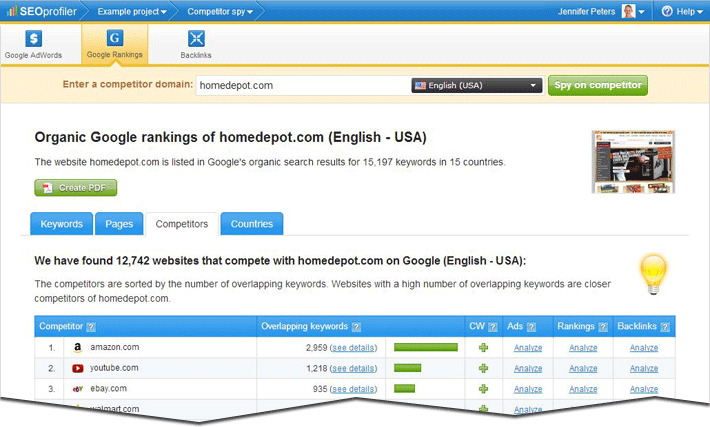This screenshot has width=710, height=427.
Task: Click Jennifer Peters profile avatar
Action: (628, 11)
